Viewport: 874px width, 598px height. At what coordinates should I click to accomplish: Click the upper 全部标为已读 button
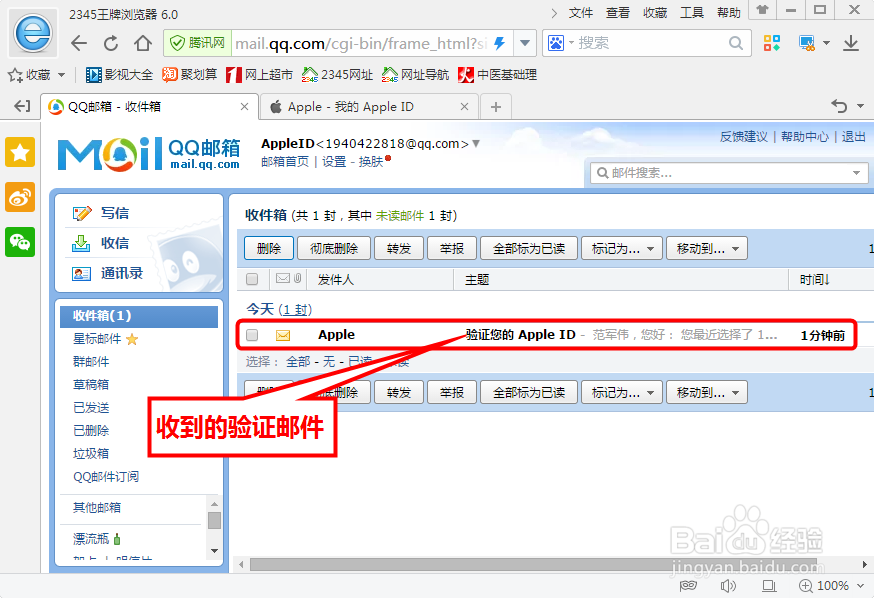[x=528, y=249]
